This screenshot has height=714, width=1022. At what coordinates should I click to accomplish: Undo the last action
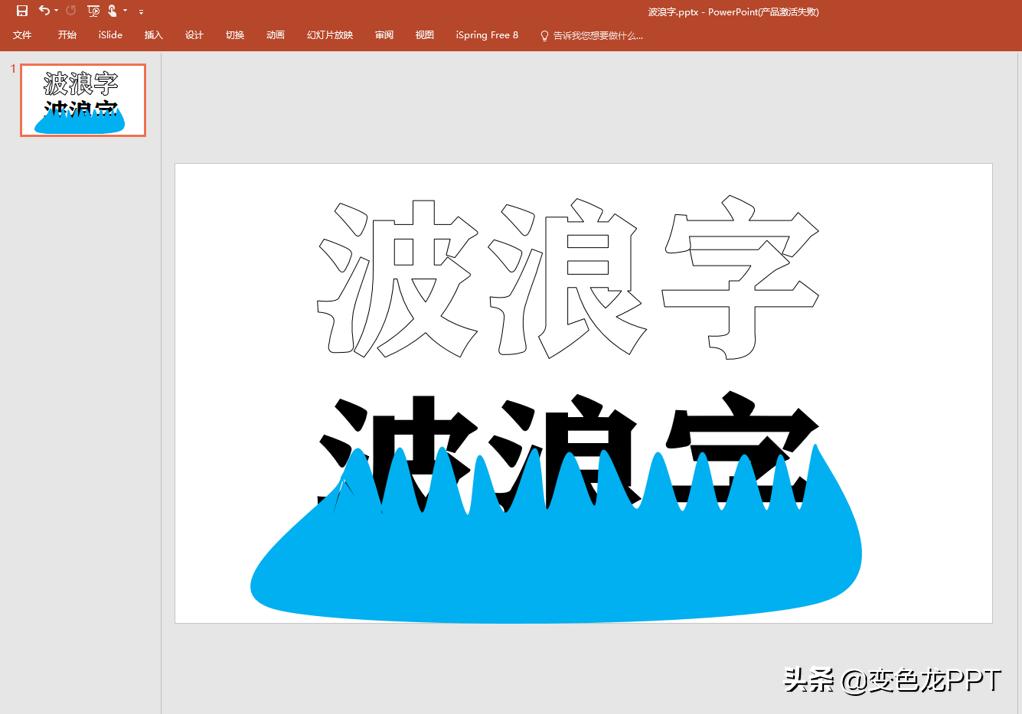(45, 11)
